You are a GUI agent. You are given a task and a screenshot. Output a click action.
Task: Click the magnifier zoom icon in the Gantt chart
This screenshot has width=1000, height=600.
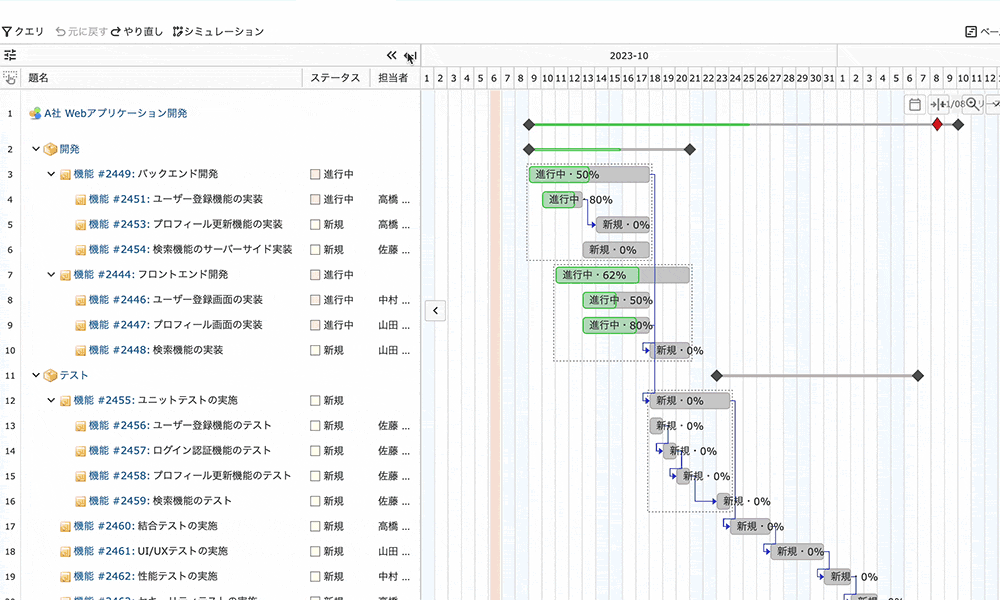tap(973, 104)
